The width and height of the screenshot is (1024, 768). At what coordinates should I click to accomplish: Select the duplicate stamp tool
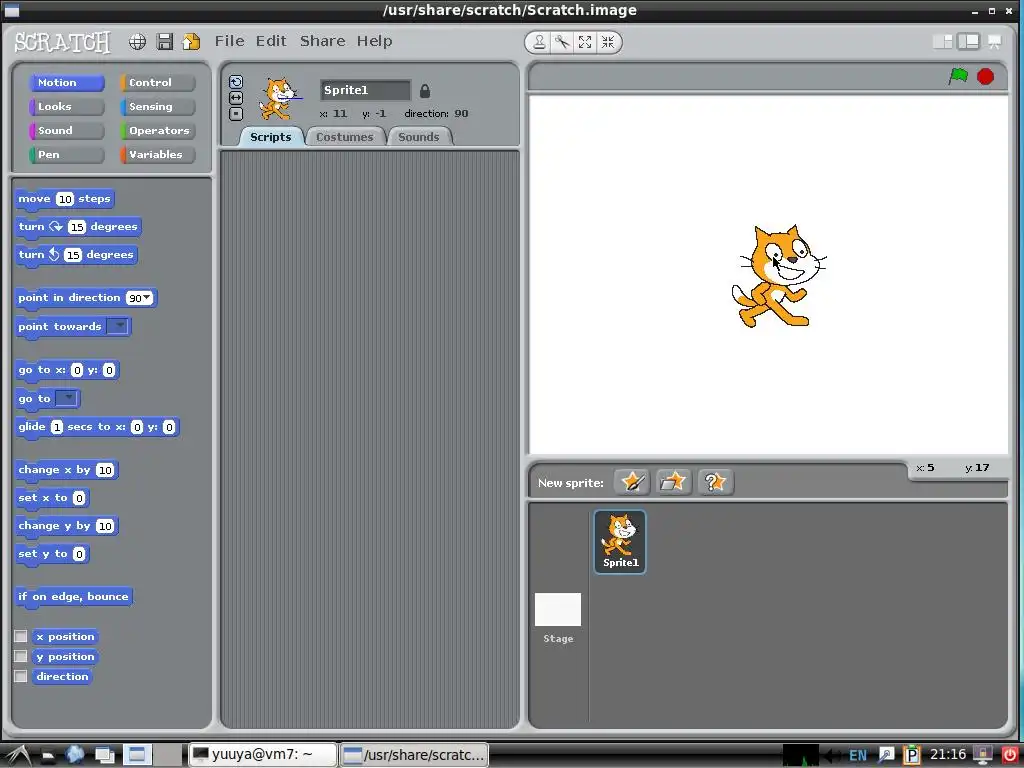click(539, 42)
